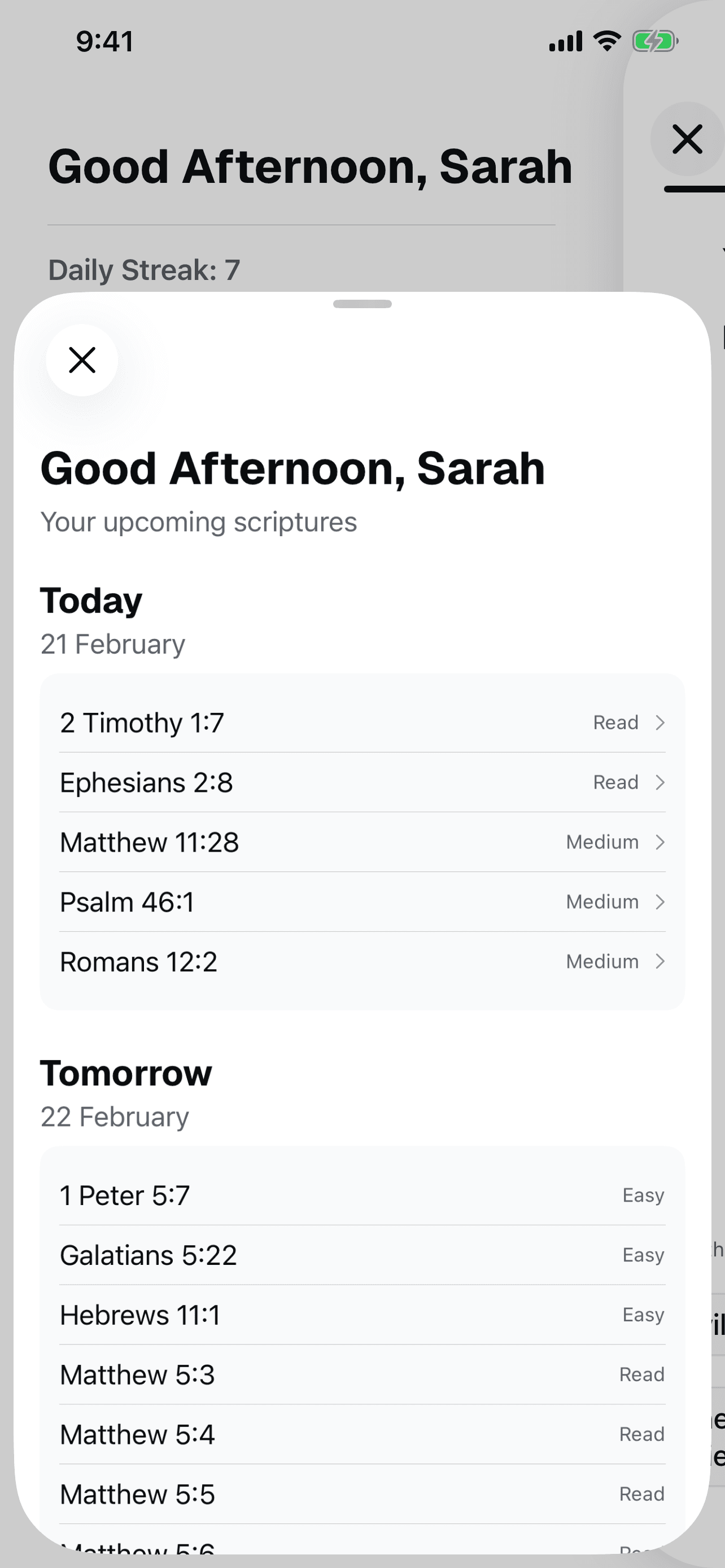Grab the sheet drag handle
725x1568 pixels.
(362, 304)
